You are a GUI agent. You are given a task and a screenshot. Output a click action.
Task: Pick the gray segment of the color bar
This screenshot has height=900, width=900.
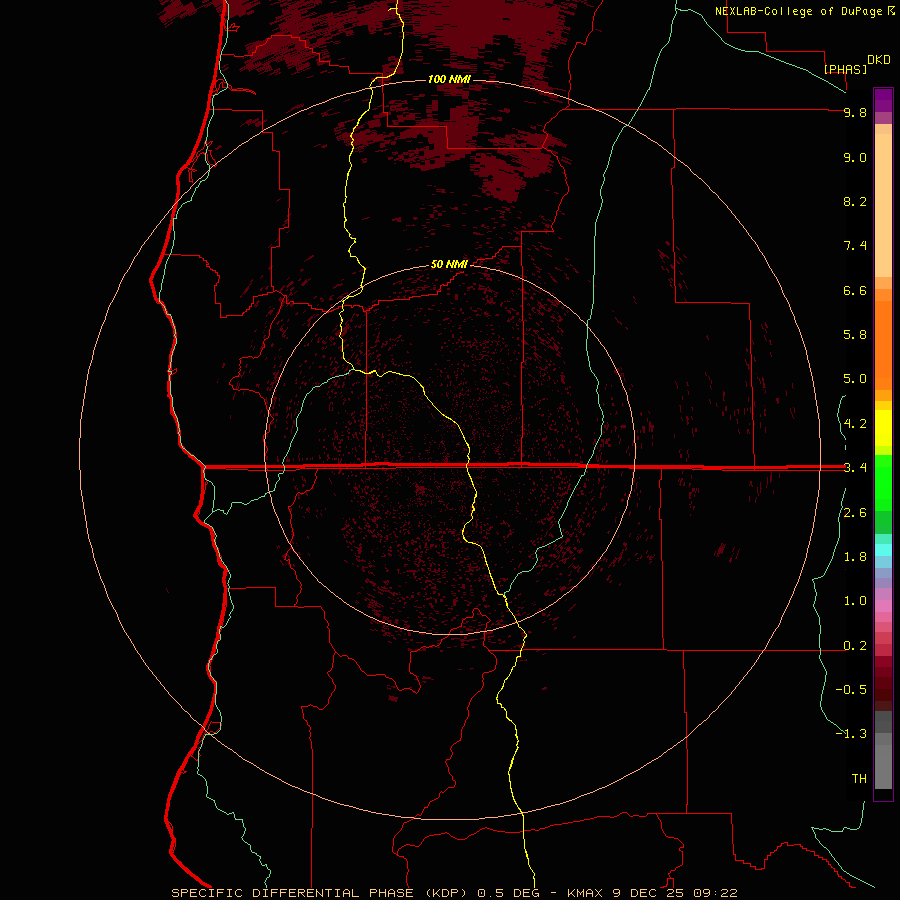point(883,750)
